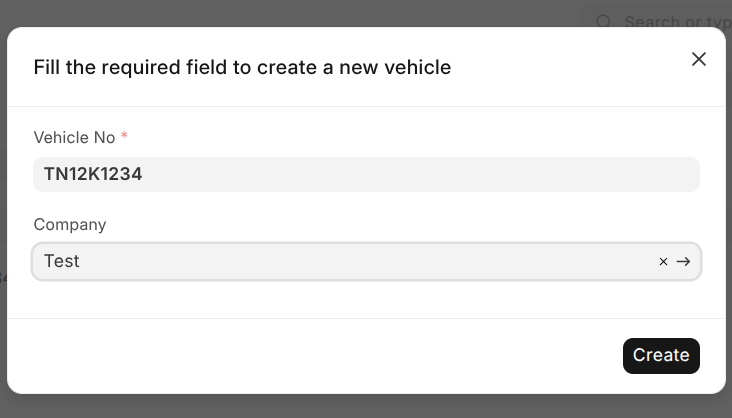Click the Vehicle No label
Image resolution: width=732 pixels, height=418 pixels.
coord(74,137)
